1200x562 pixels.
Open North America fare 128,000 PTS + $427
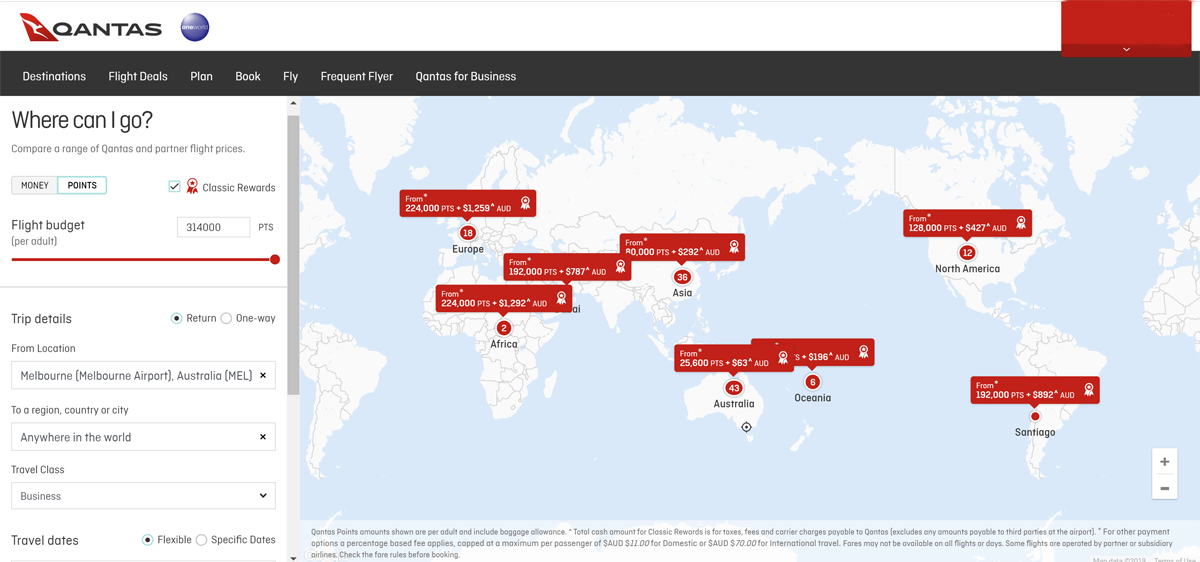[967, 223]
